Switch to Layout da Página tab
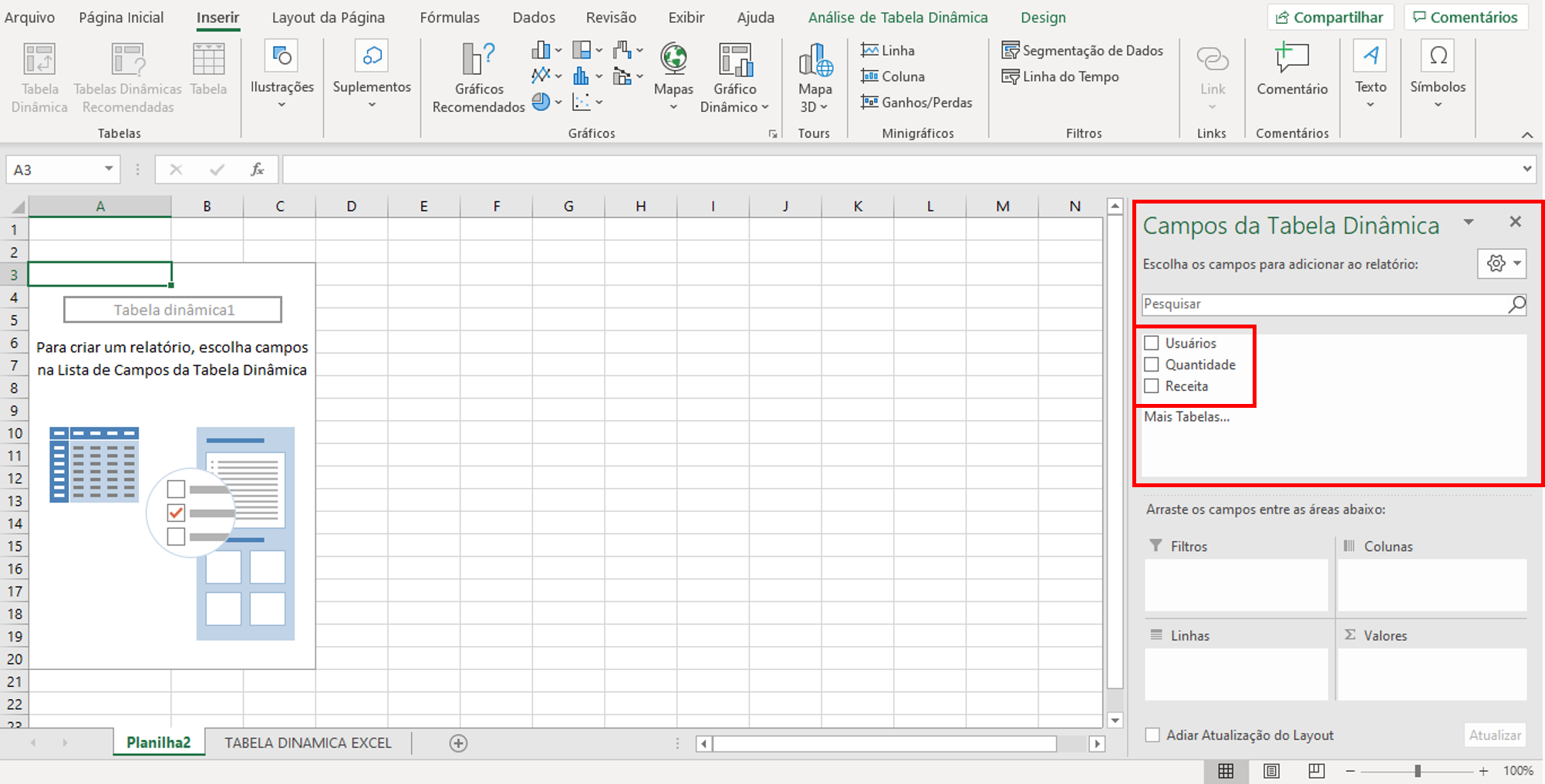 tap(328, 17)
